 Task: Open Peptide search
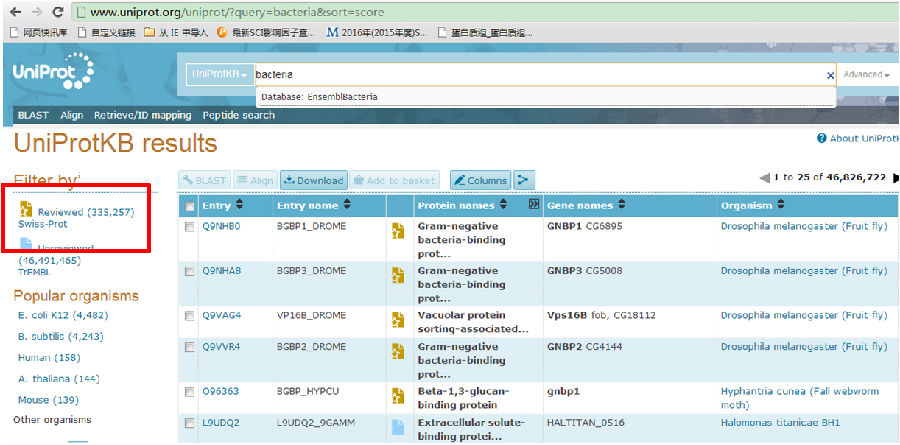point(239,115)
